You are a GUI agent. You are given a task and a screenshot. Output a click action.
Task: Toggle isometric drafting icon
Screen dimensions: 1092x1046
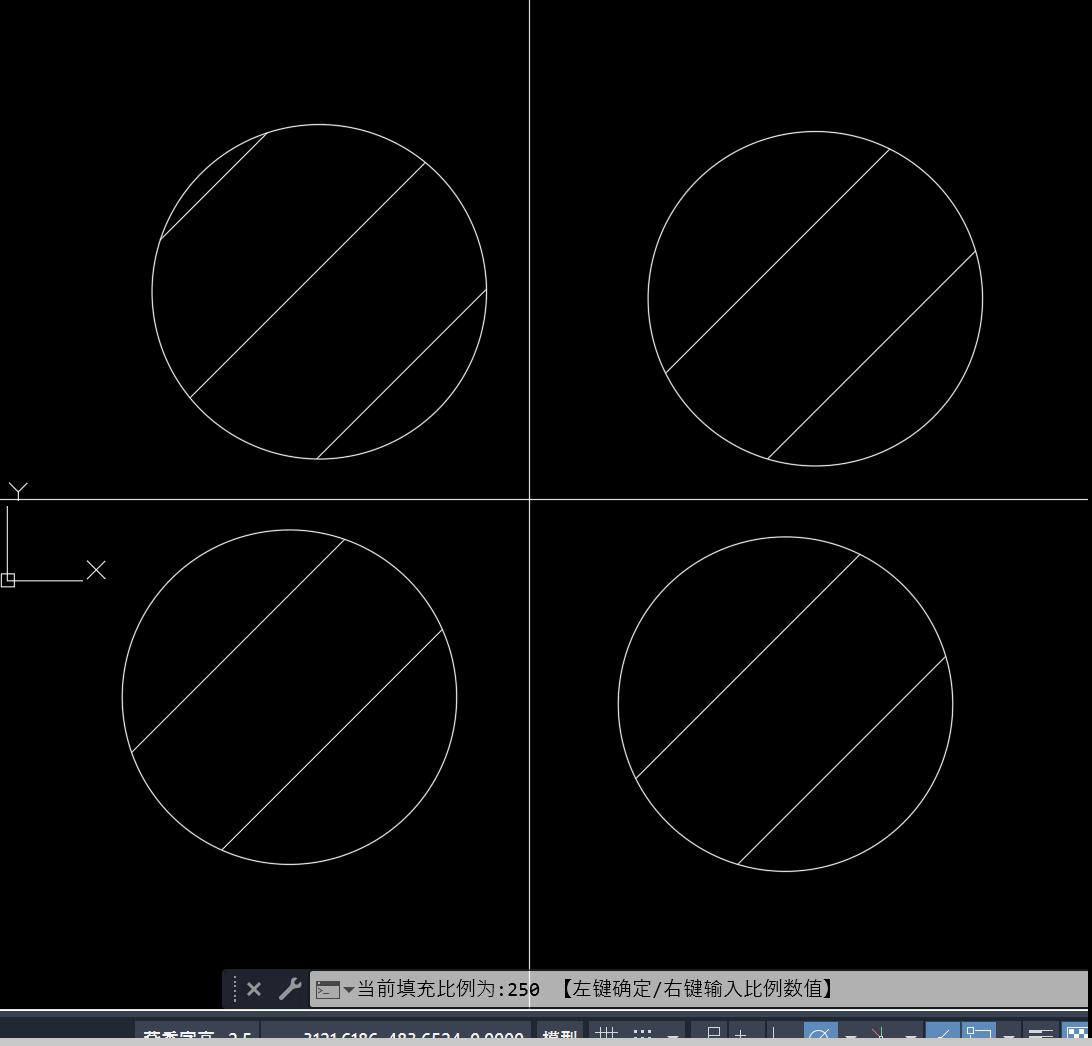[x=880, y=1036]
